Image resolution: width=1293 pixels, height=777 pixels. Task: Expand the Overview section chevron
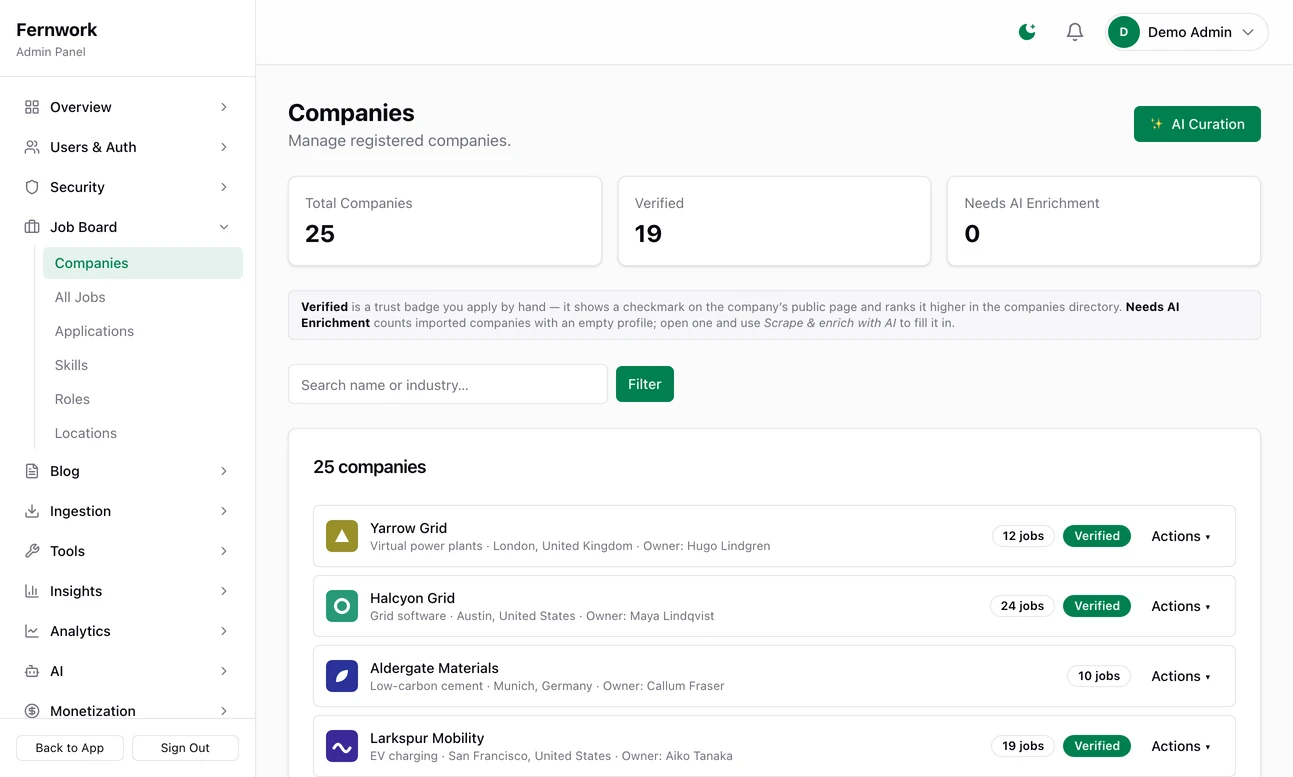click(x=224, y=107)
